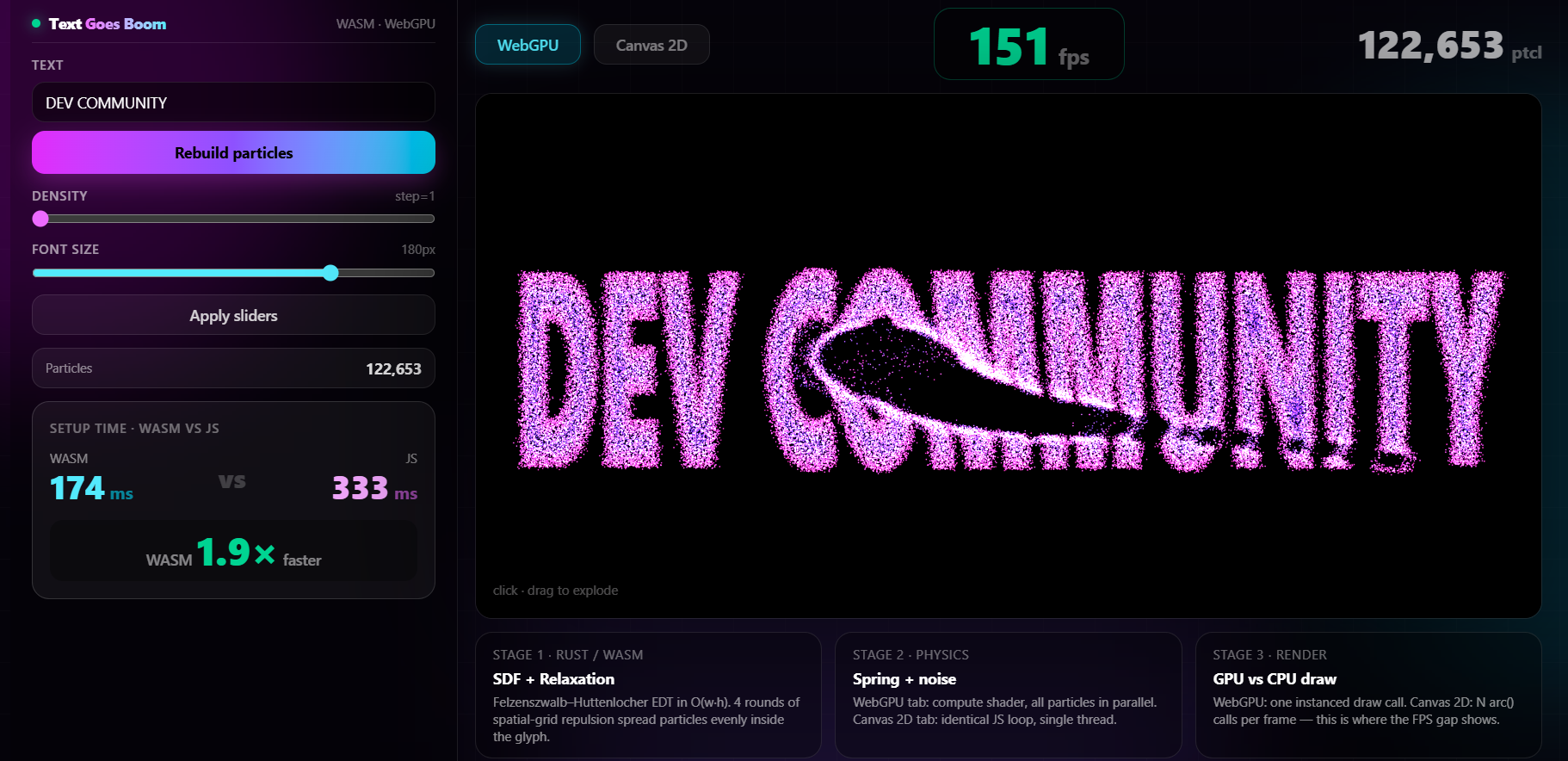Click the Rebuild particles button
The width and height of the screenshot is (1568, 761).
(233, 152)
